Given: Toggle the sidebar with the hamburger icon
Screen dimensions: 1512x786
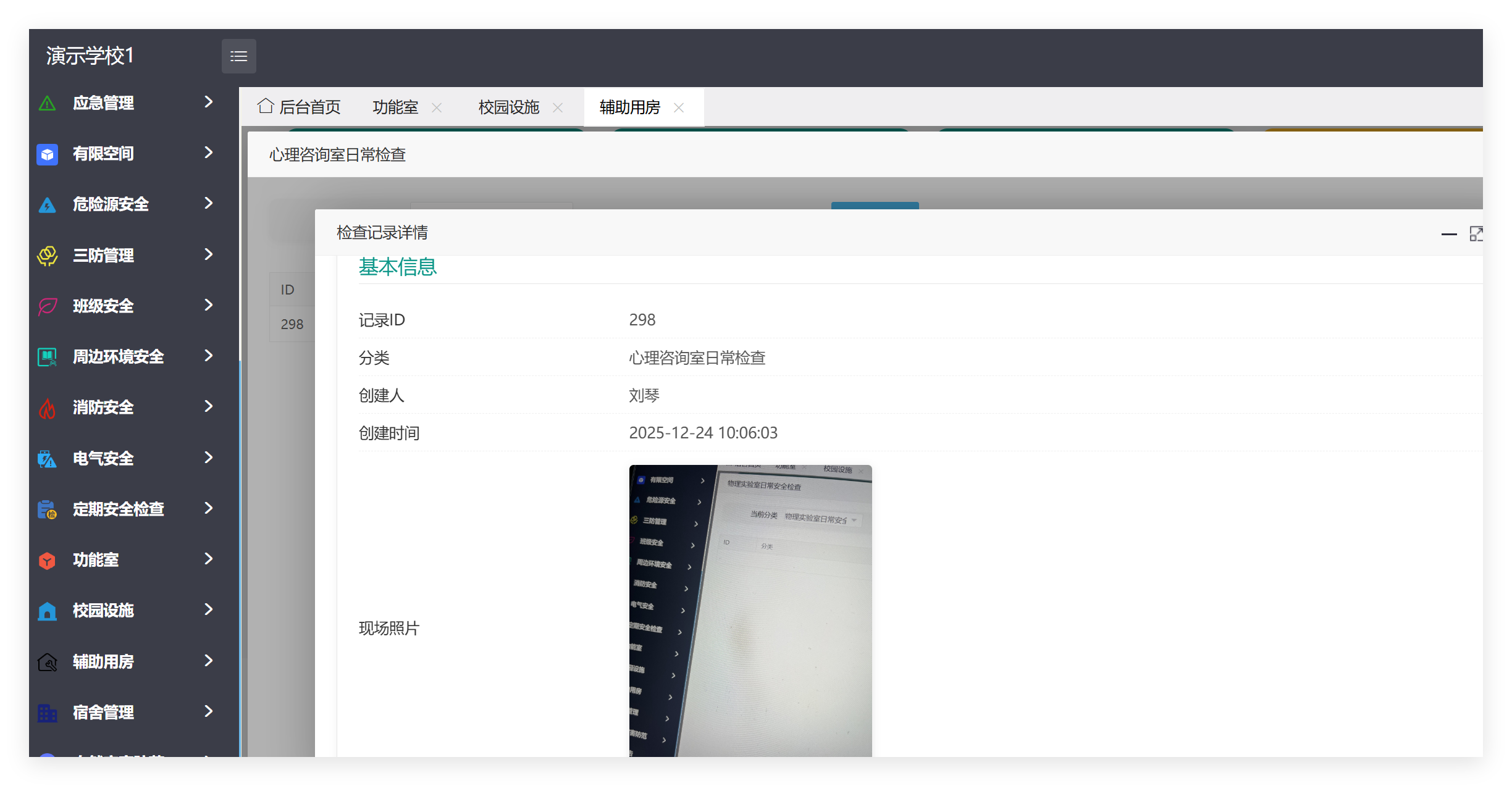Looking at the screenshot, I should (x=238, y=56).
